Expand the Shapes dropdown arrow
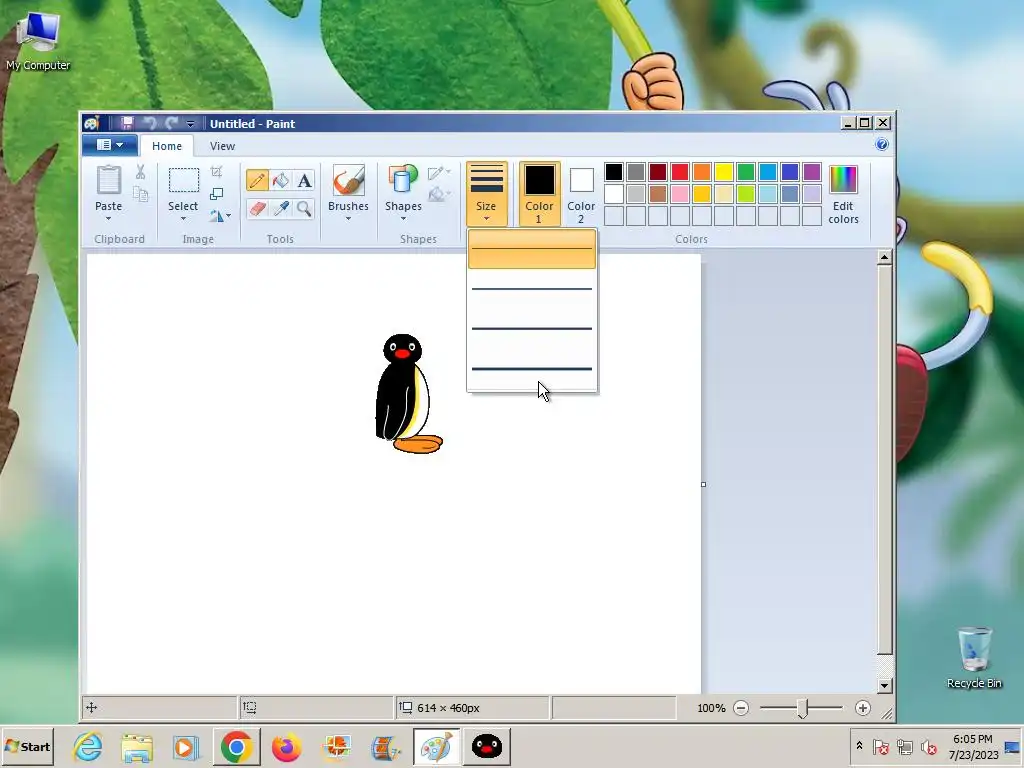 click(403, 219)
